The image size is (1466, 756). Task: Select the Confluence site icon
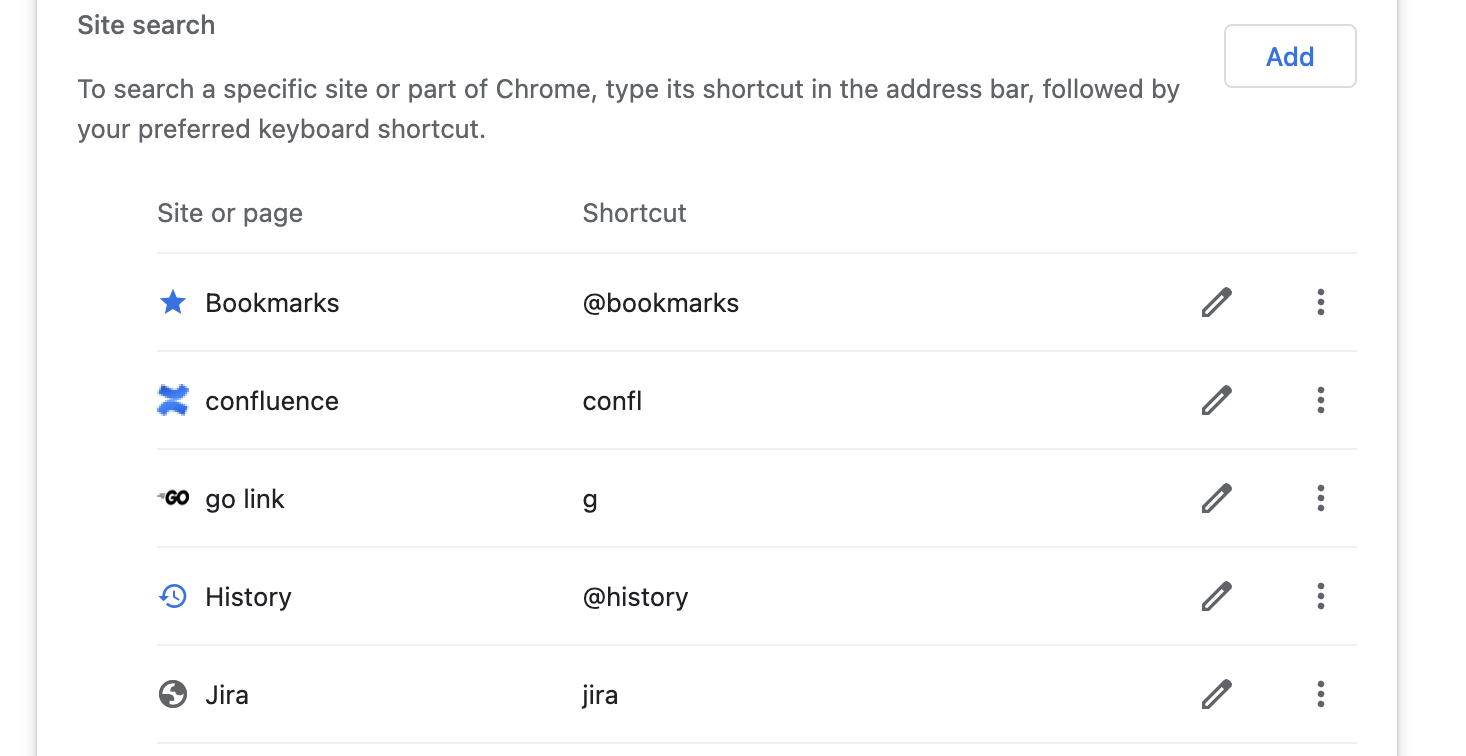pos(172,400)
